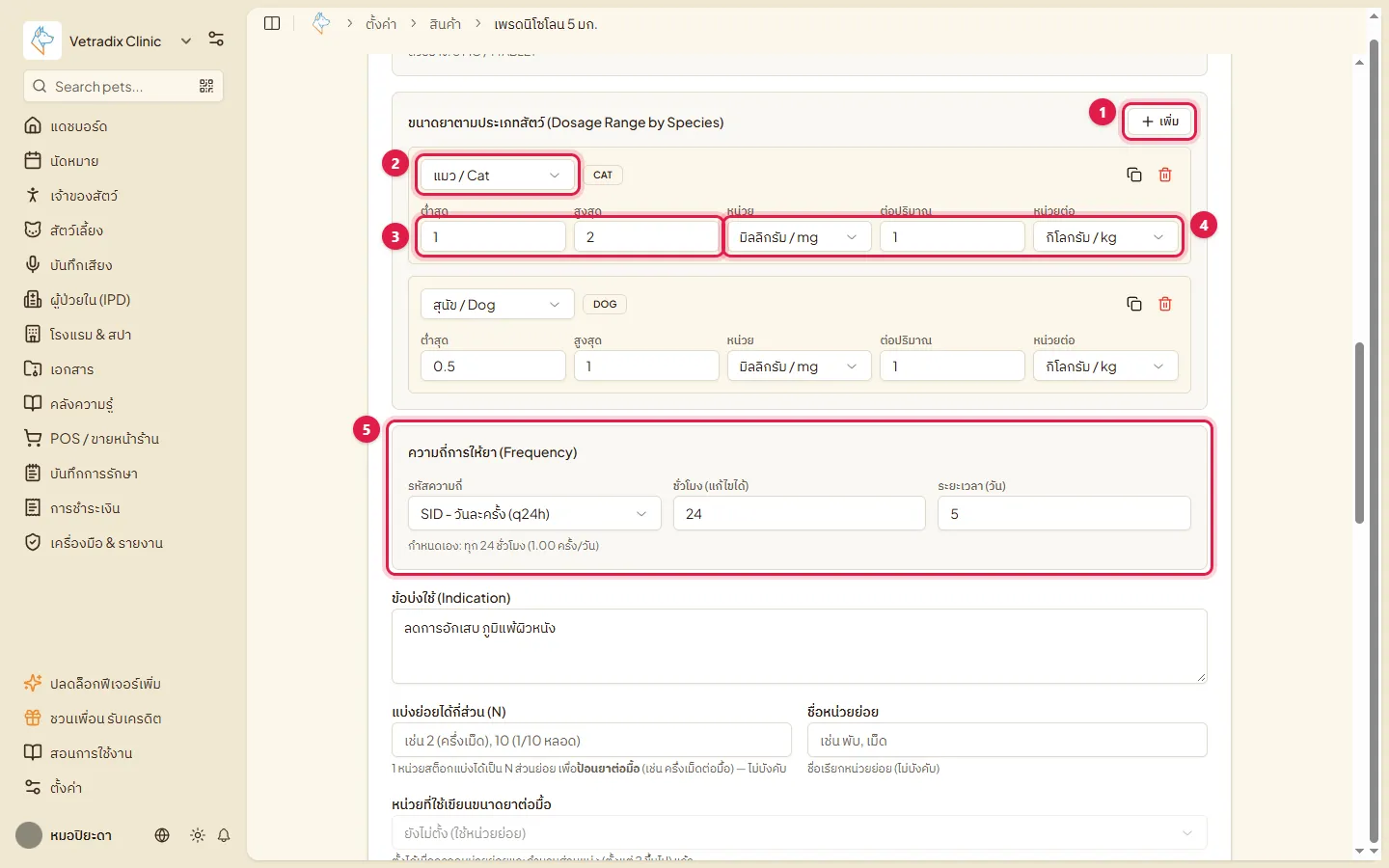
Task: Scan with the QR code icon in search
Action: [x=206, y=86]
